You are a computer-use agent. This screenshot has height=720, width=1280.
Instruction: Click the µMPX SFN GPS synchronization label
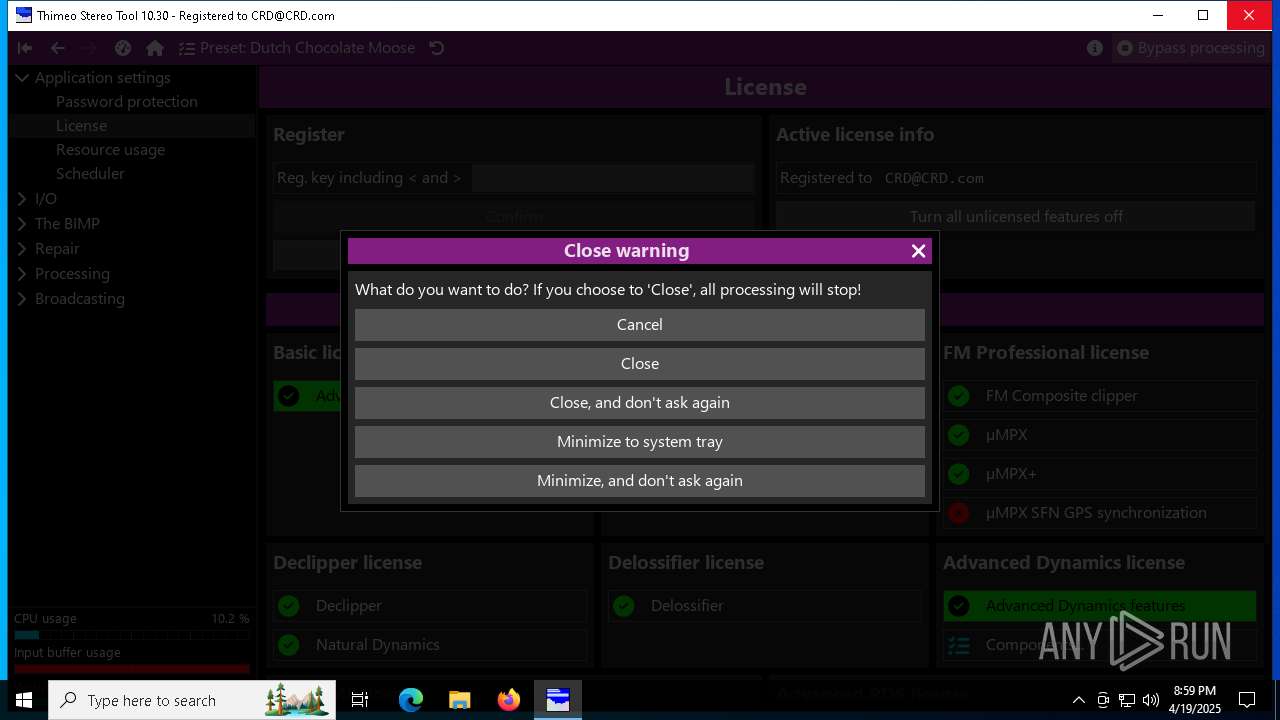(1095, 513)
